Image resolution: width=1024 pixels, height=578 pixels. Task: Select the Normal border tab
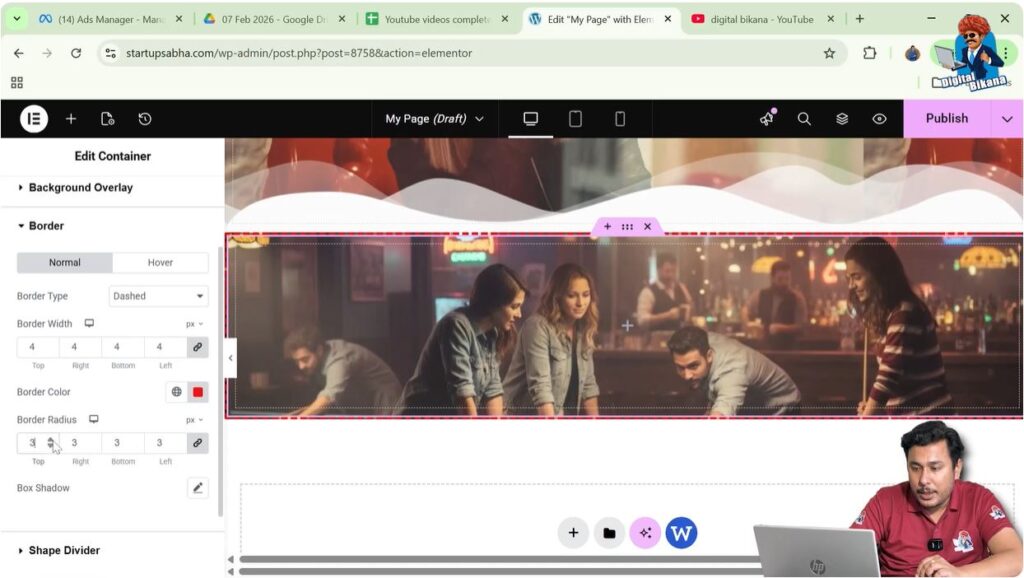pyautogui.click(x=65, y=262)
